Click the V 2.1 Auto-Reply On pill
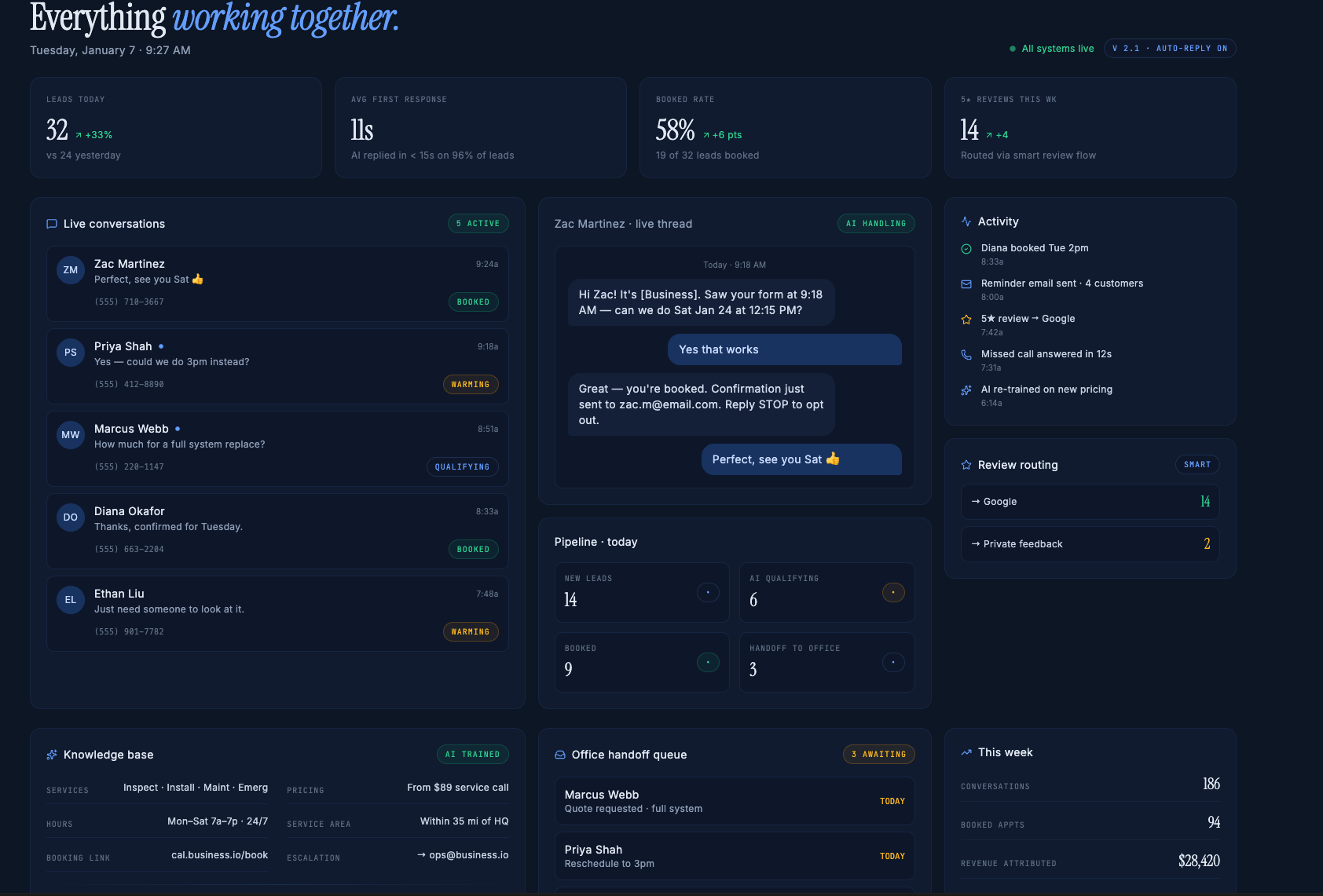 point(1170,49)
